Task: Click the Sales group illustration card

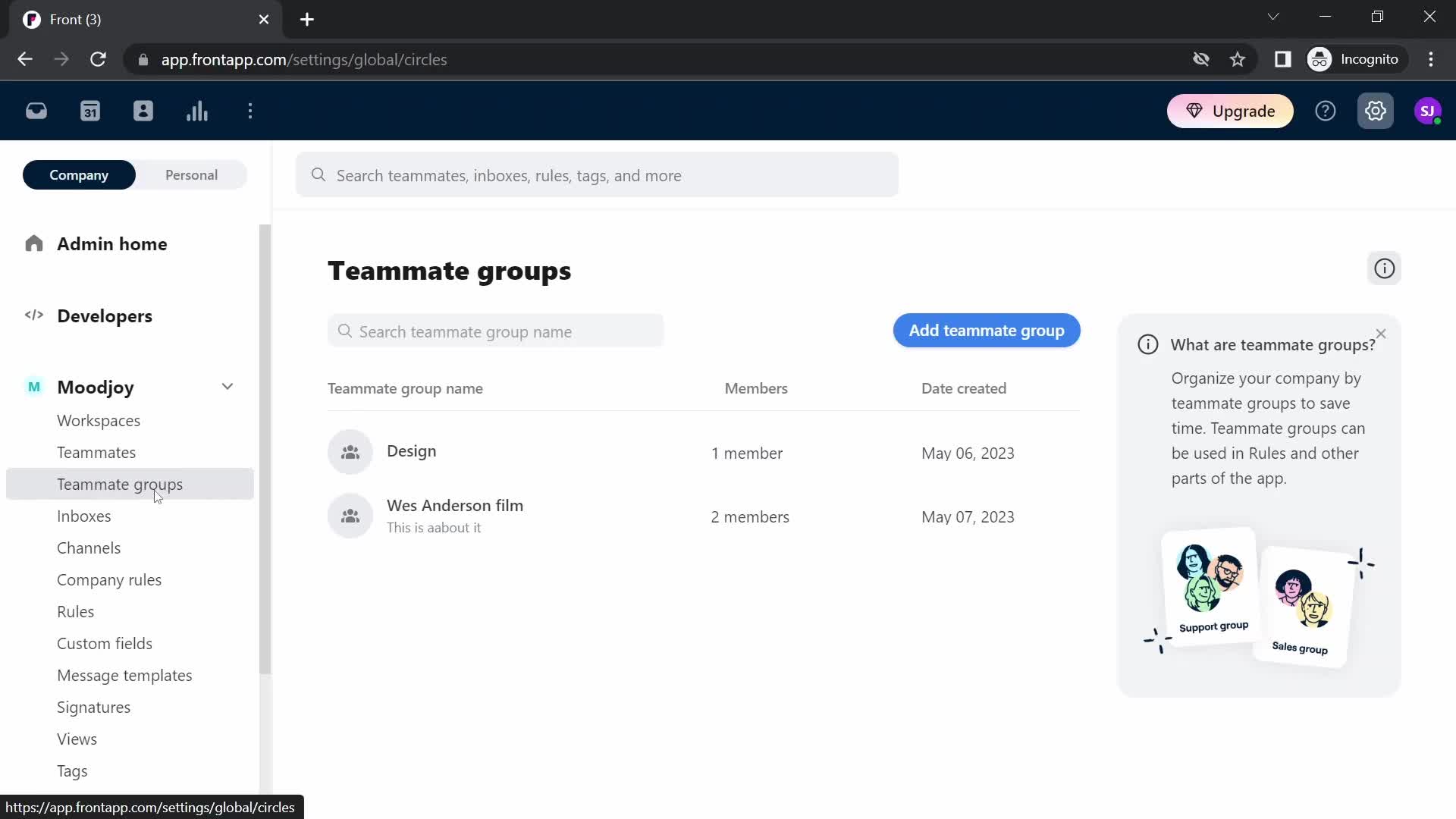Action: [1304, 607]
